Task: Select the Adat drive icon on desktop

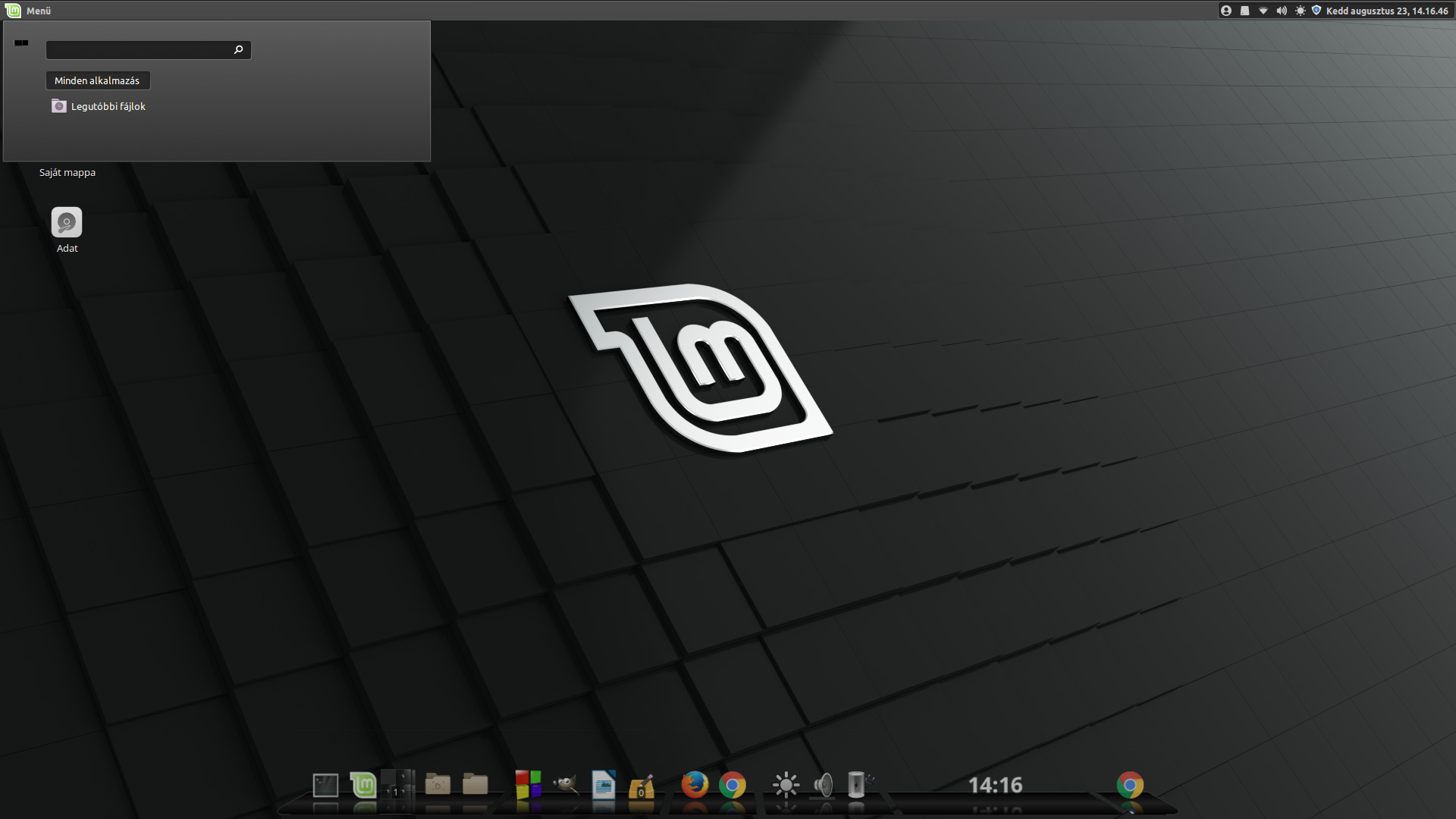Action: (67, 223)
